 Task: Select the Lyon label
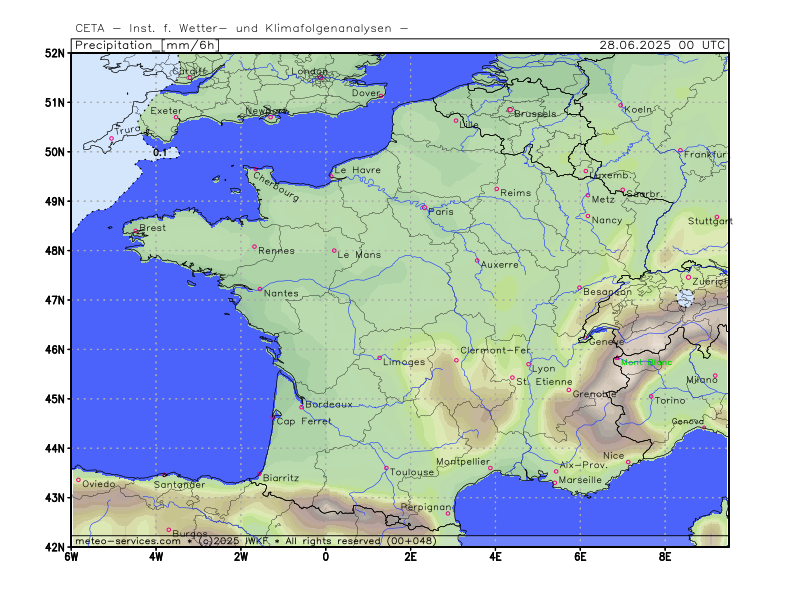543,369
